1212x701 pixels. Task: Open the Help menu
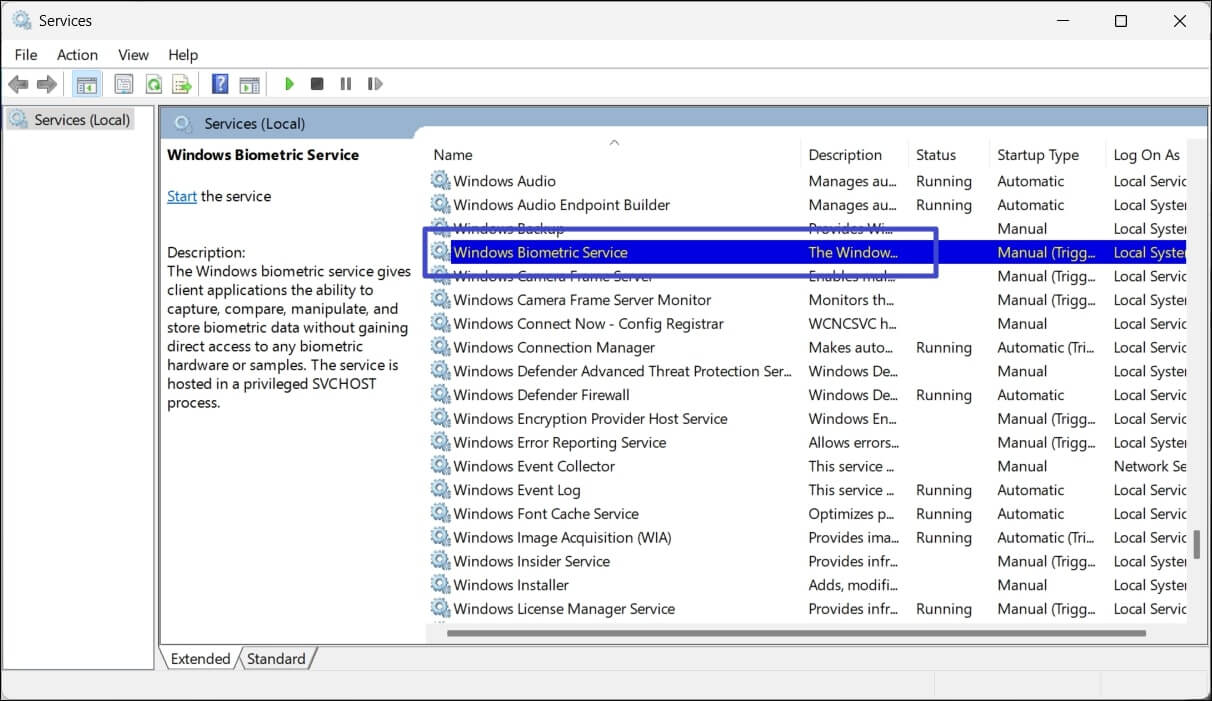coord(183,55)
